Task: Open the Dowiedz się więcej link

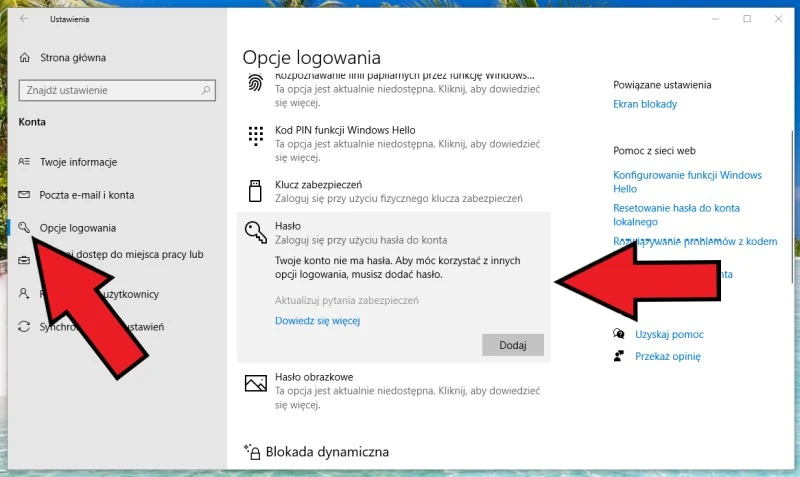Action: (x=317, y=321)
